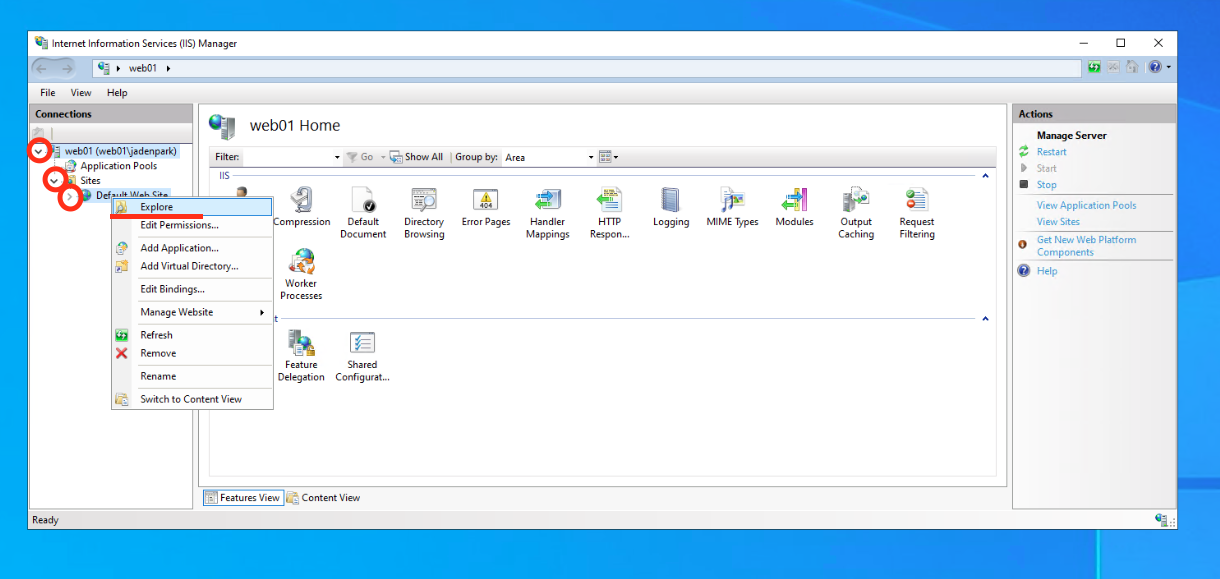Collapse the Management section group arrow
1220x579 pixels.
985,319
